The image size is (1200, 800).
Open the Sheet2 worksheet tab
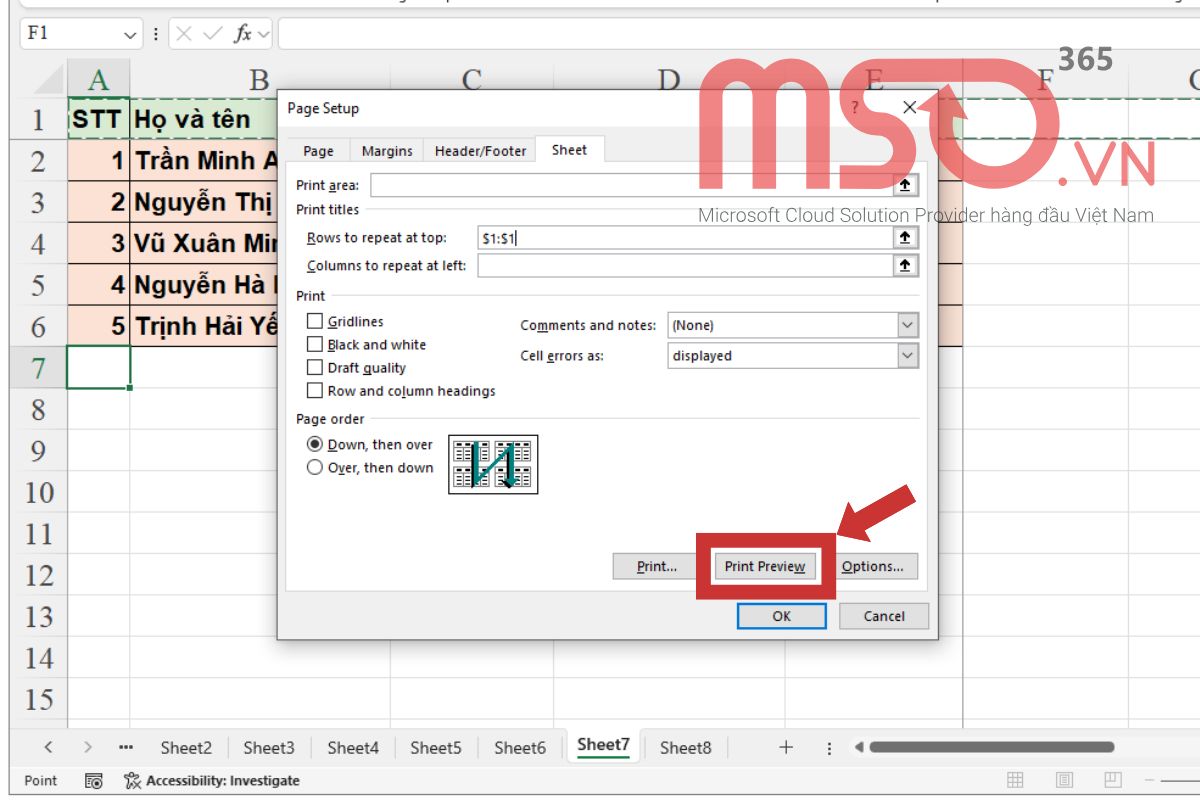point(186,747)
